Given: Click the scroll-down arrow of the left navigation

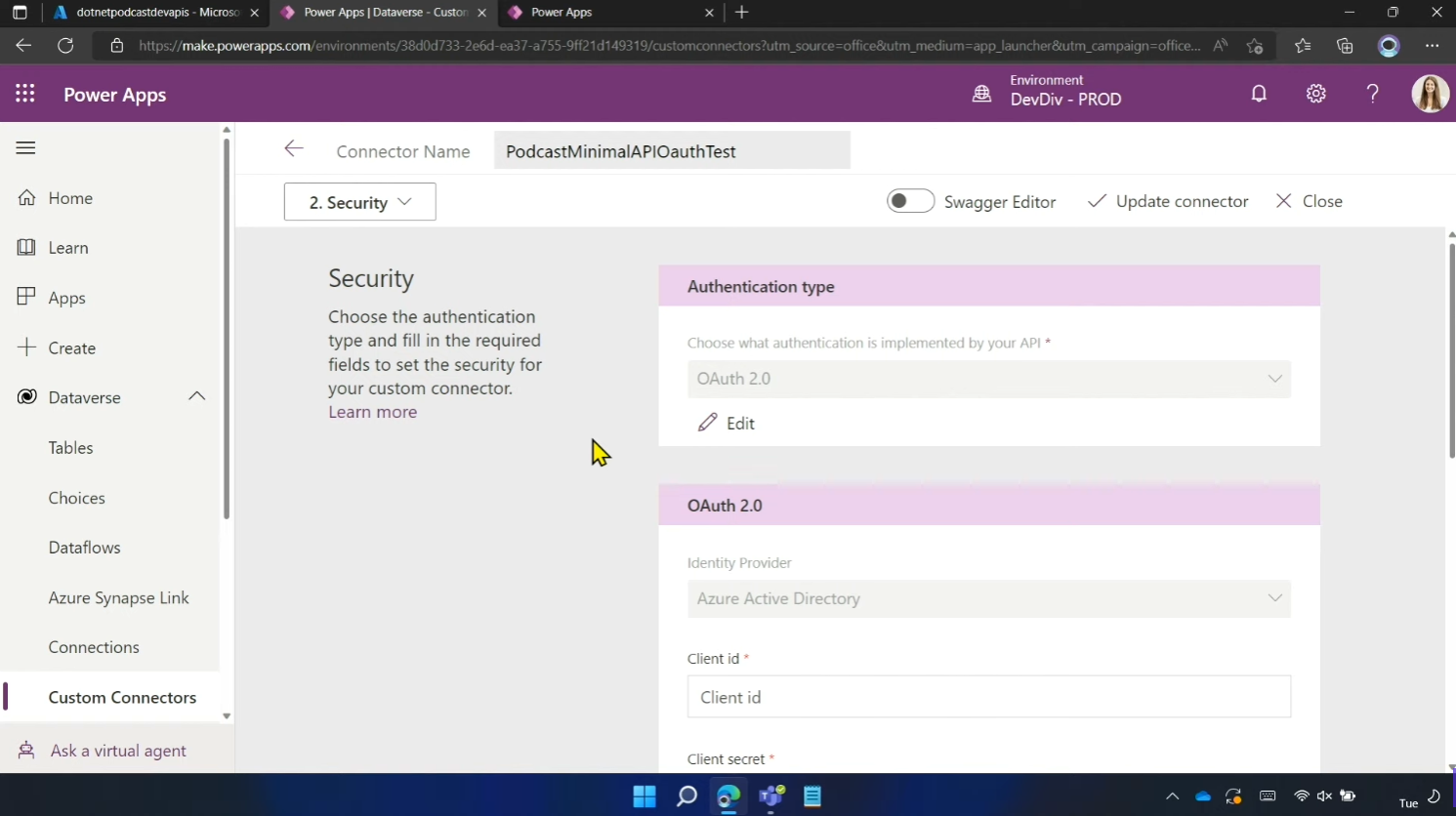Looking at the screenshot, I should click(x=227, y=715).
